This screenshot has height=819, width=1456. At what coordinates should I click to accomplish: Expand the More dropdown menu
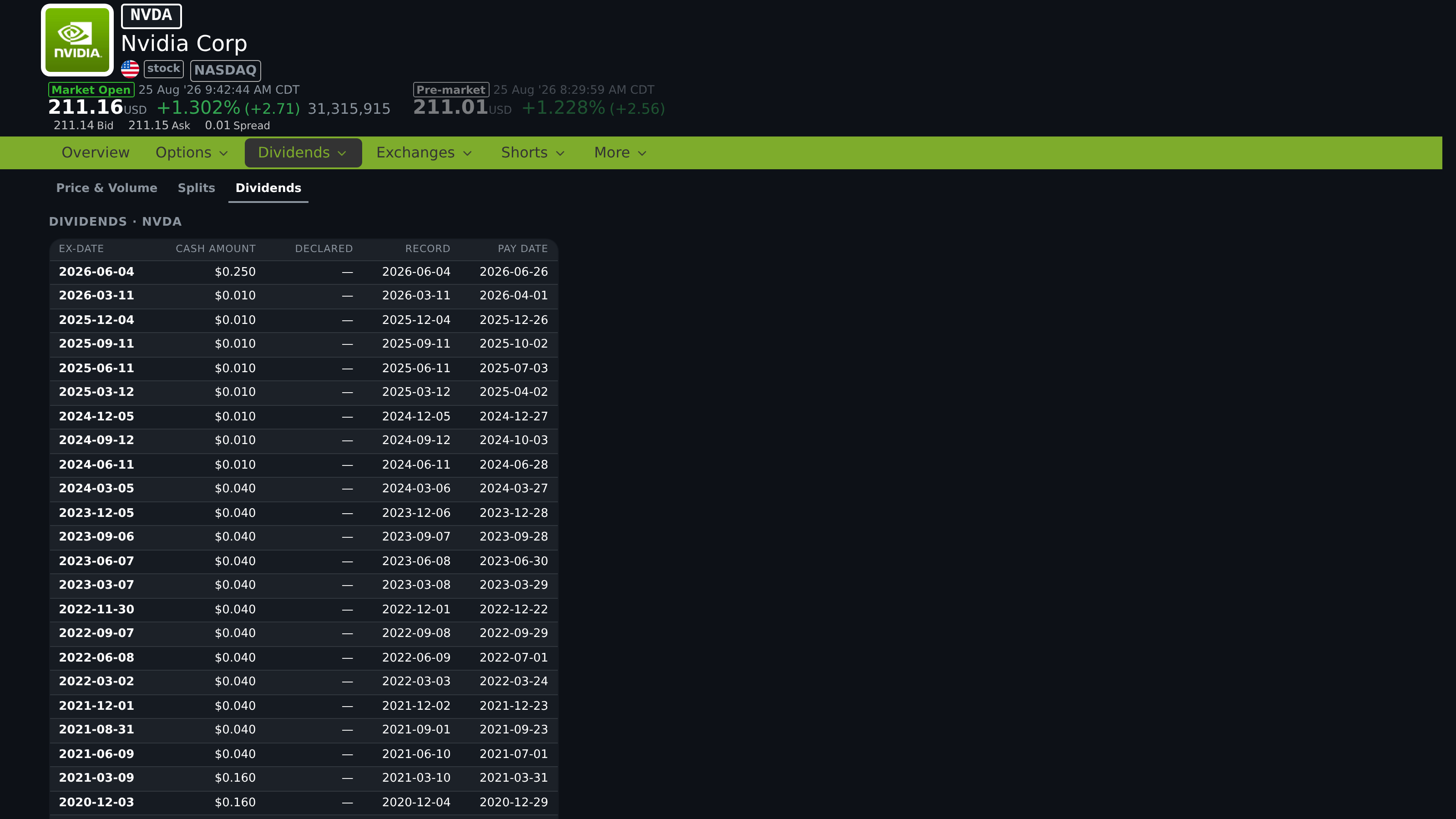(621, 152)
